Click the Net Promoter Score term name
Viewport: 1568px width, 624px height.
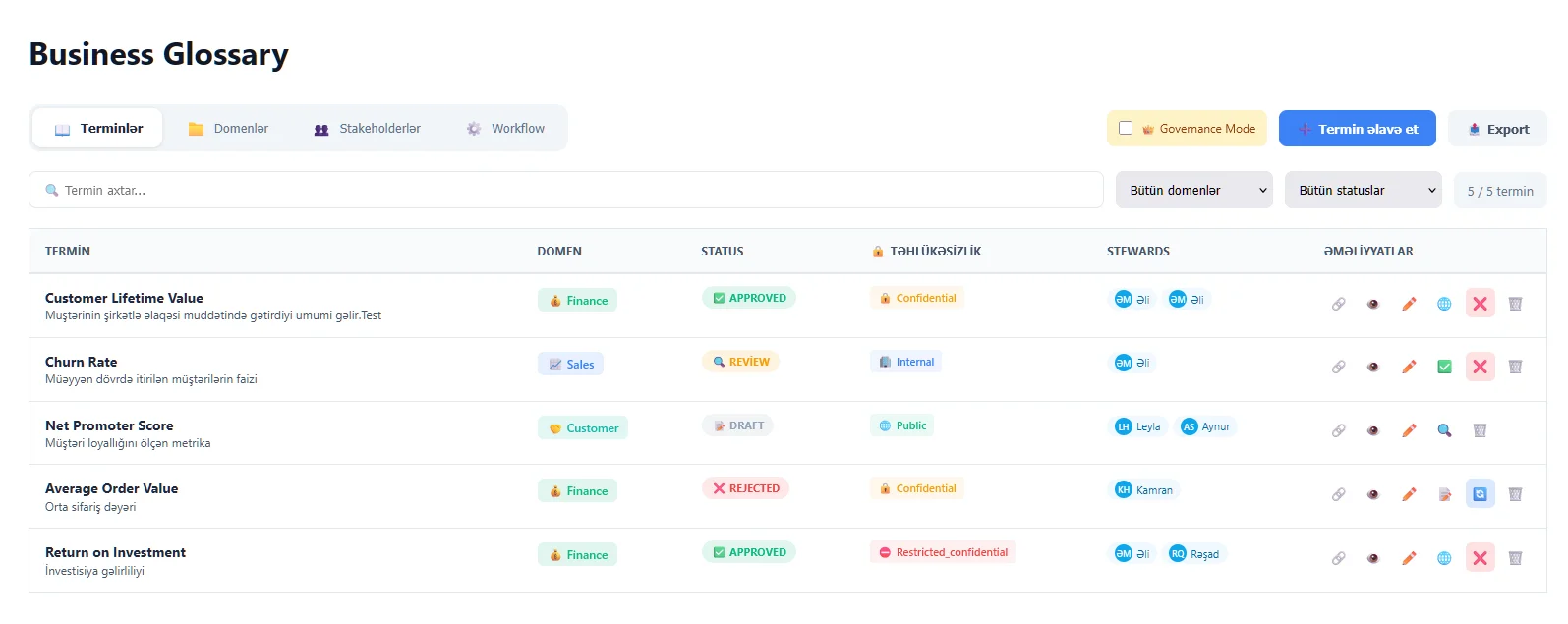click(x=109, y=425)
